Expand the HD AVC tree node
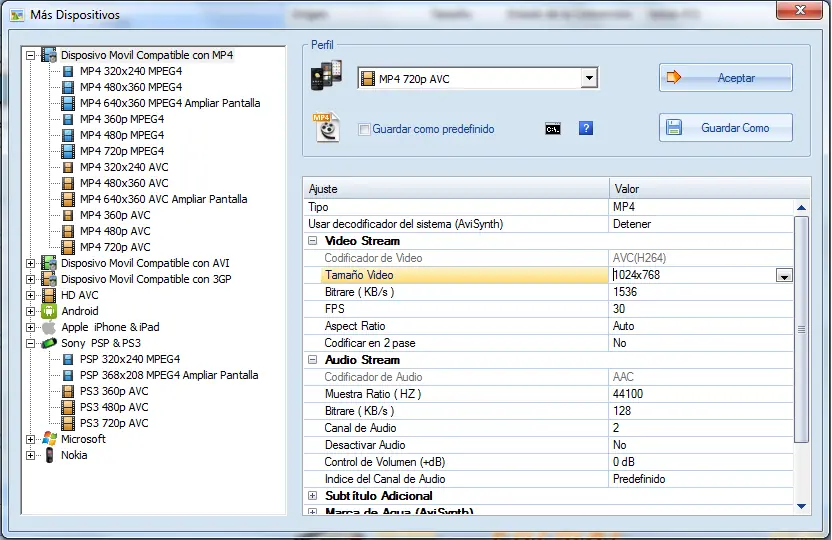832x540 pixels. pyautogui.click(x=30, y=295)
